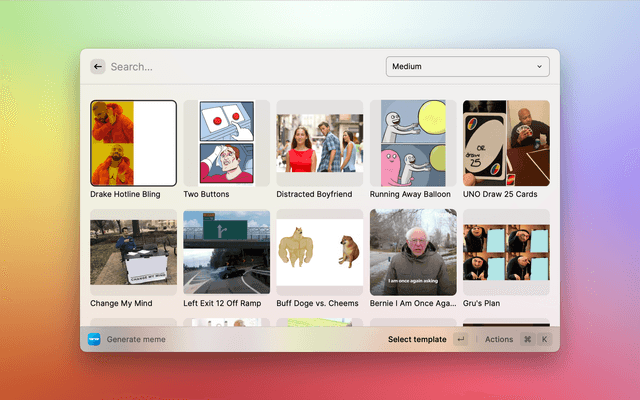Choose the Change My Mind template
Viewport: 640px width, 400px height.
pyautogui.click(x=133, y=252)
